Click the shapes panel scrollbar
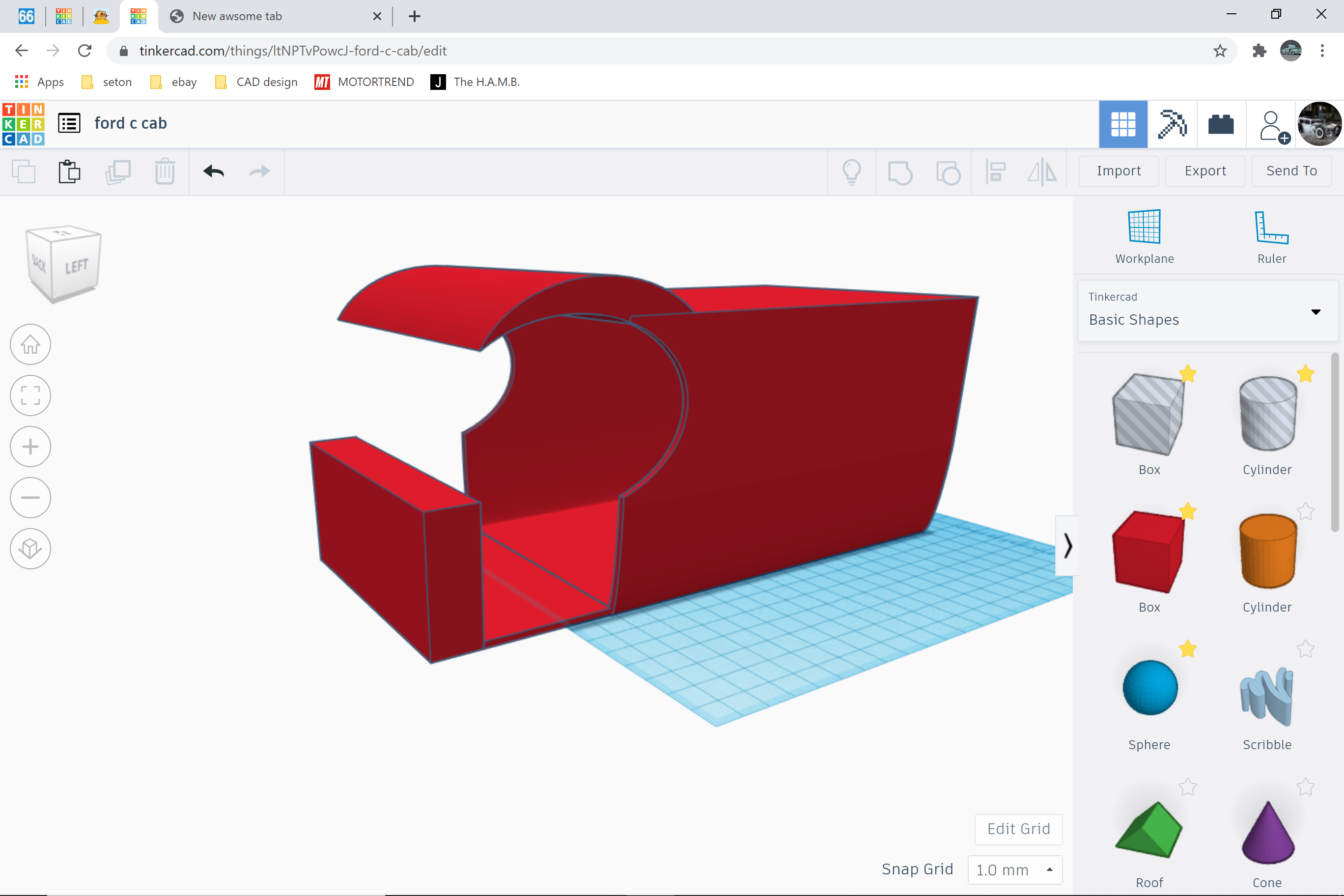Image resolution: width=1344 pixels, height=896 pixels. click(x=1334, y=443)
